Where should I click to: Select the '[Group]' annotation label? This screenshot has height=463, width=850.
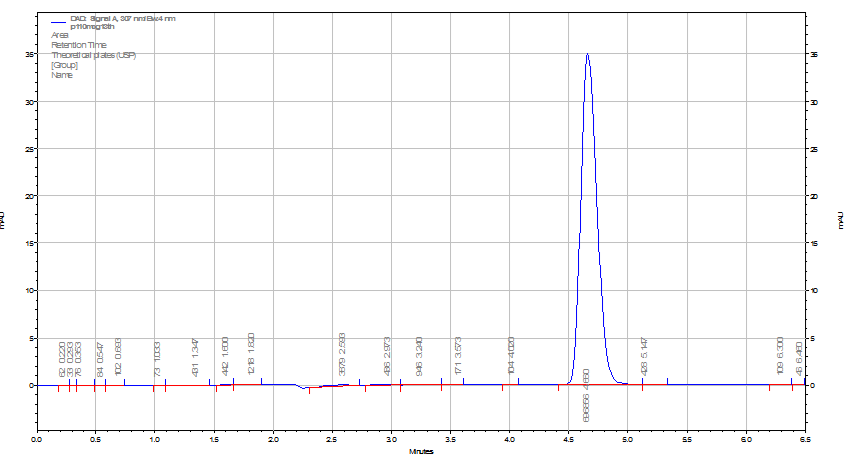tap(64, 65)
